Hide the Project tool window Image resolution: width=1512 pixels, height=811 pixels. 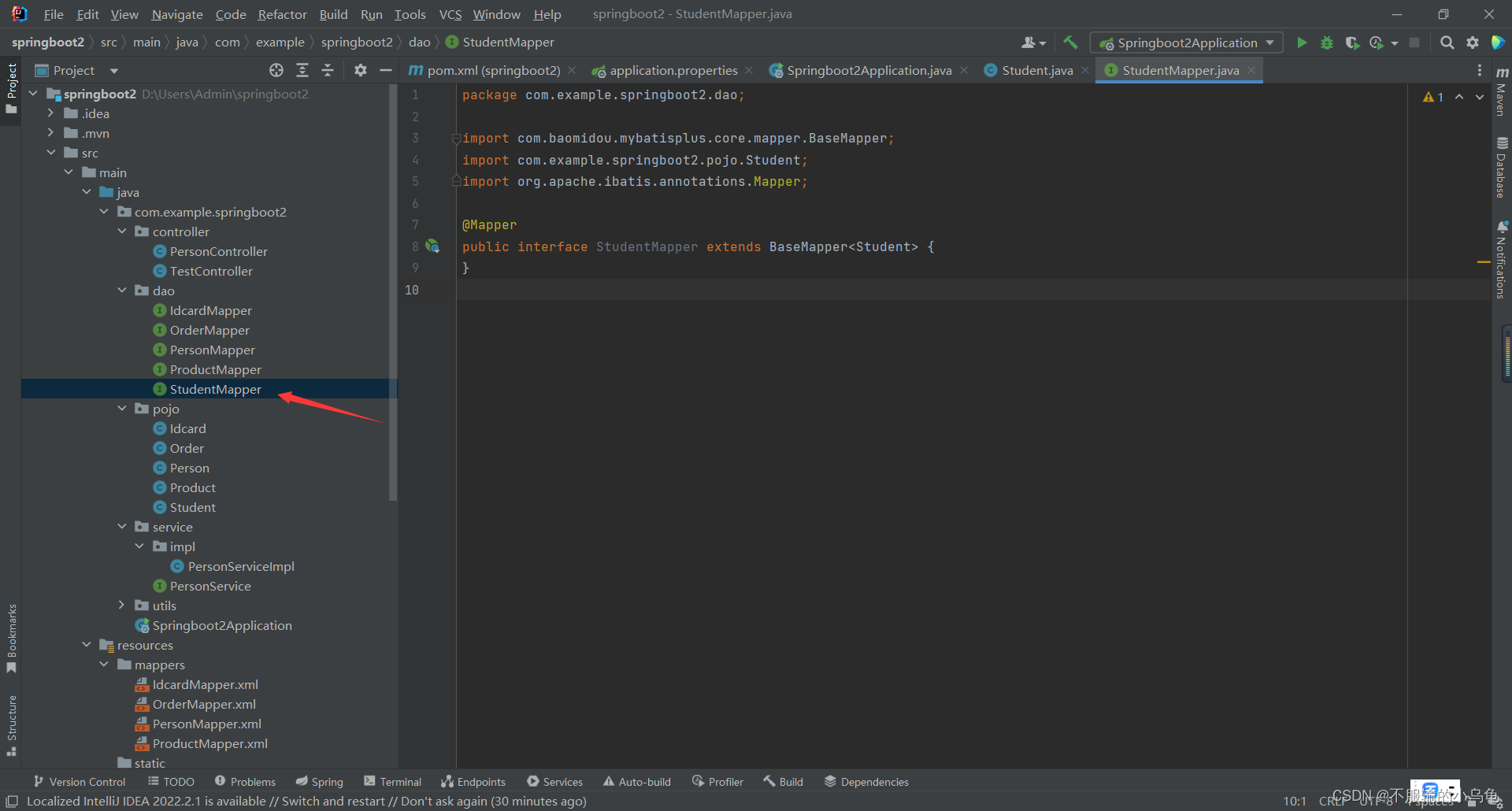[x=385, y=70]
